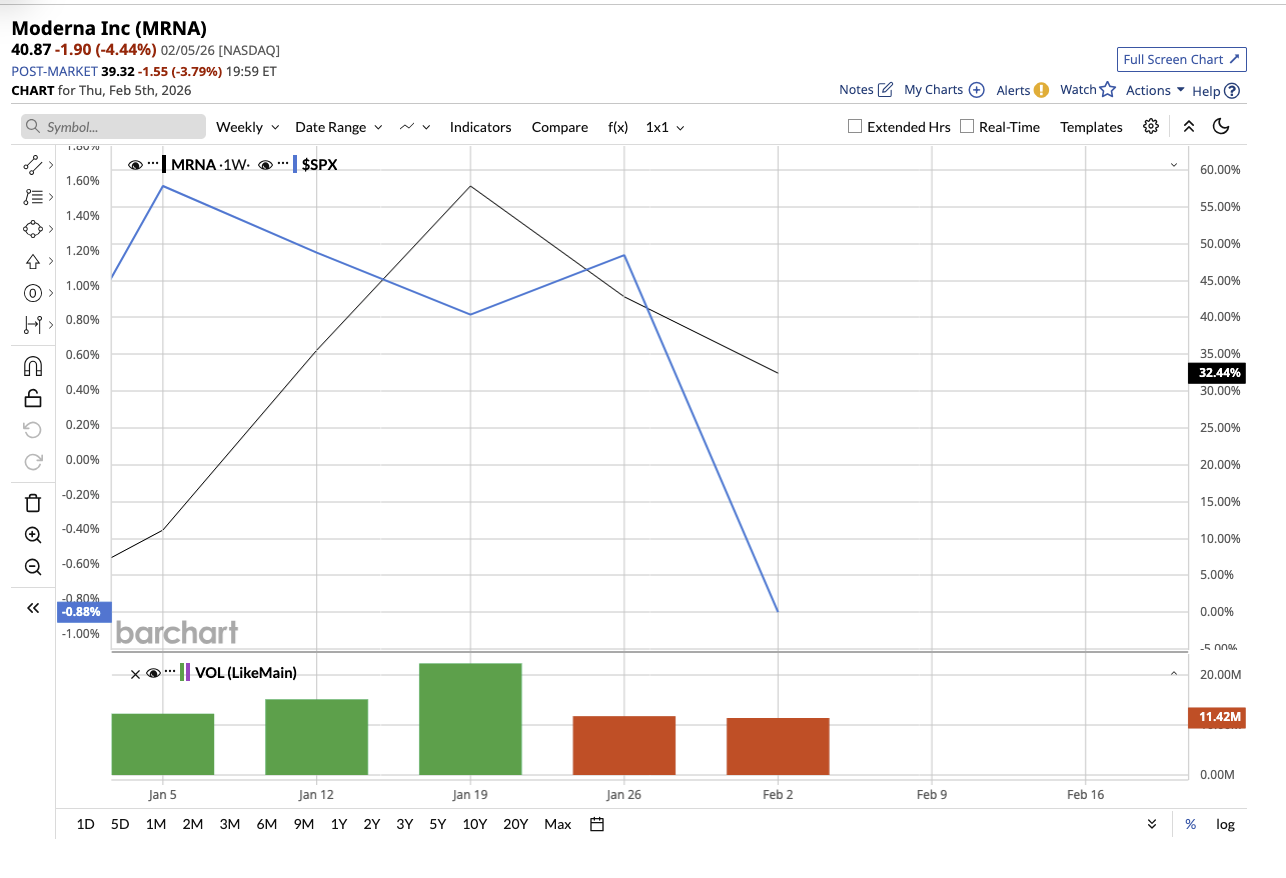Click the undo arrow icon
Image resolution: width=1286 pixels, height=878 pixels.
point(32,430)
